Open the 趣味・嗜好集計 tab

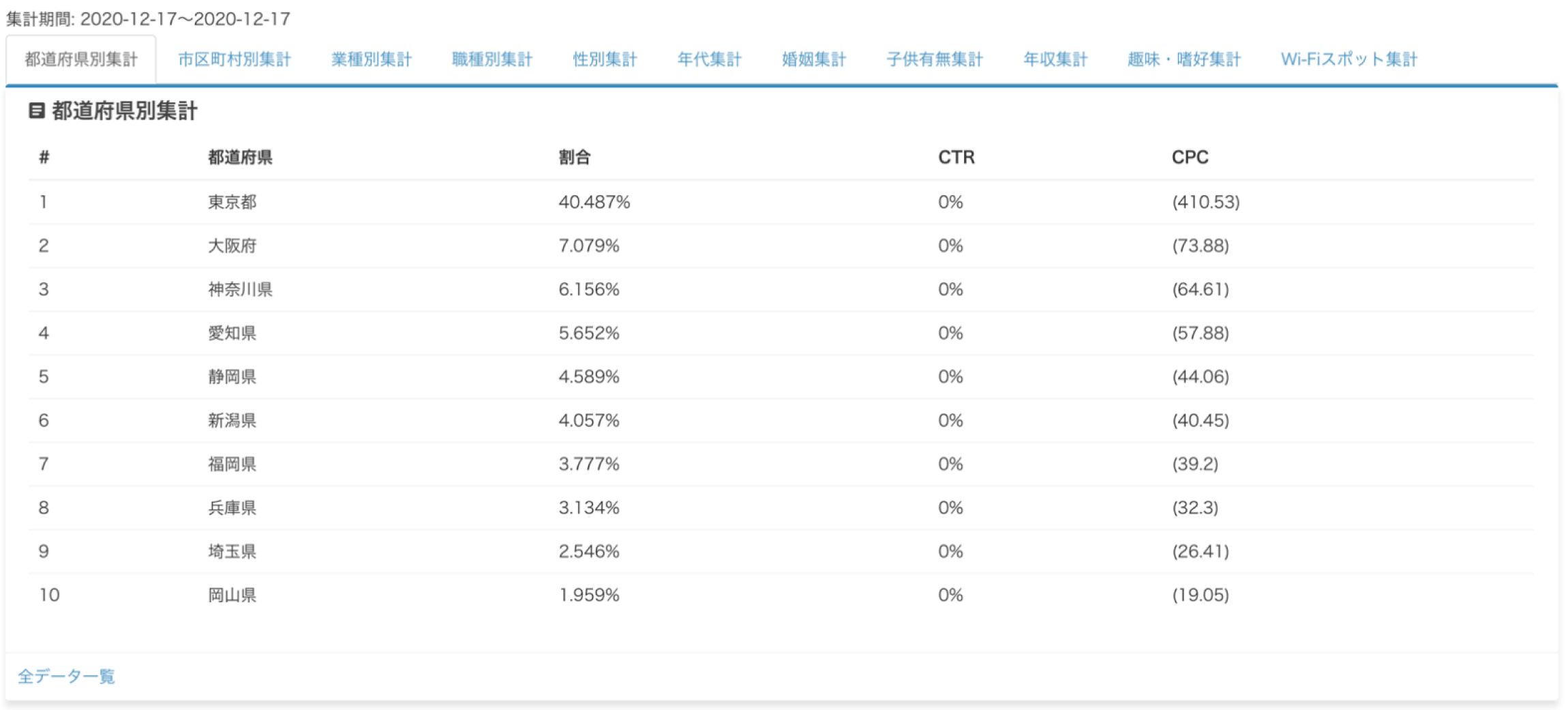(1184, 59)
